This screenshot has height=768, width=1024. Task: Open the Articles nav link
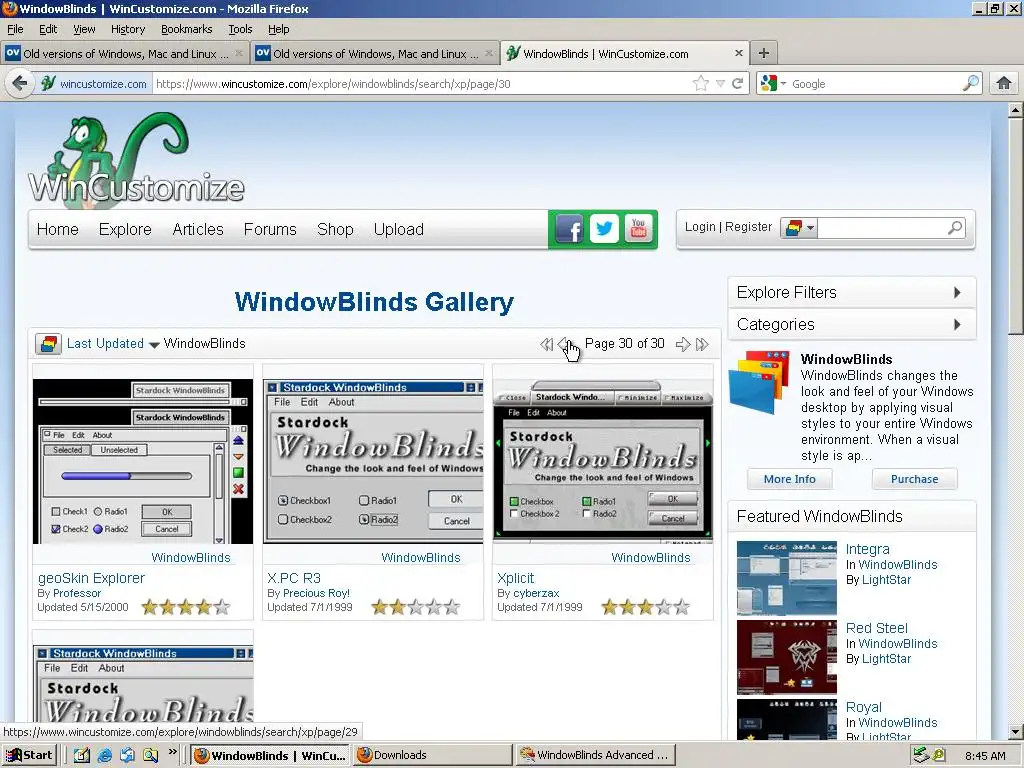pyautogui.click(x=198, y=229)
